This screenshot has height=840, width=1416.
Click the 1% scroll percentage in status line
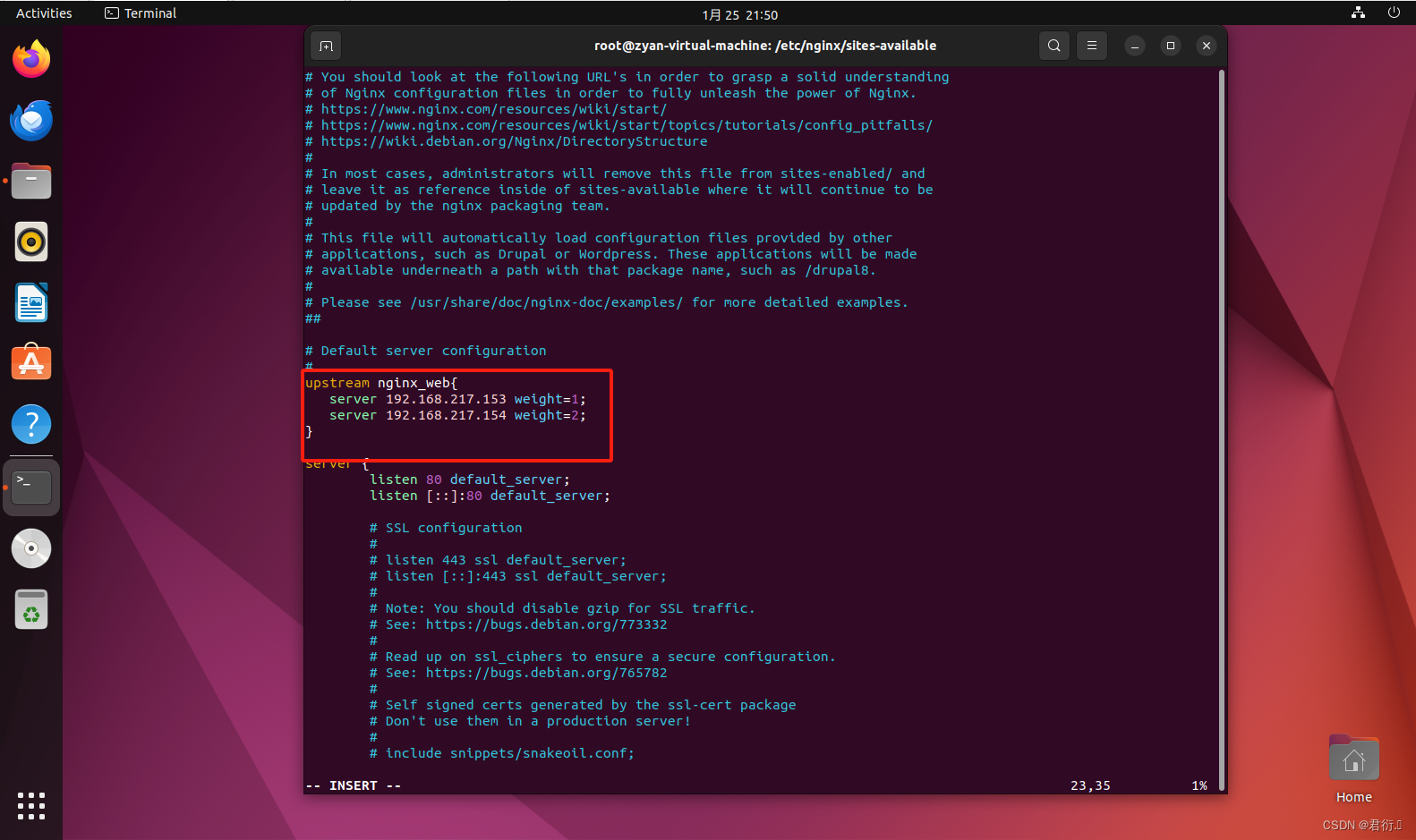coord(1199,785)
